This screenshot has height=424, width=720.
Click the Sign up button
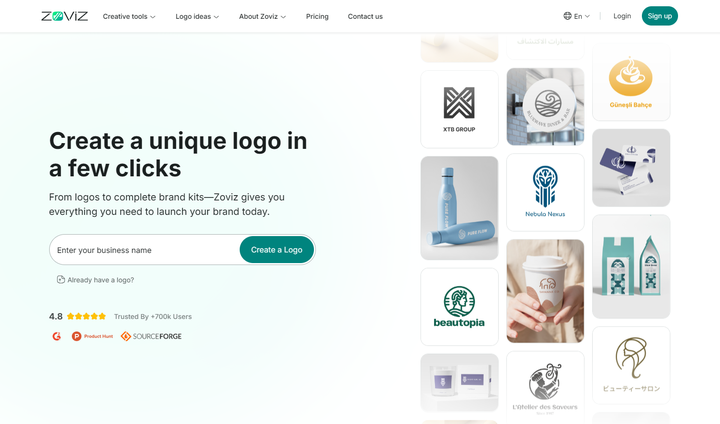pyautogui.click(x=659, y=16)
